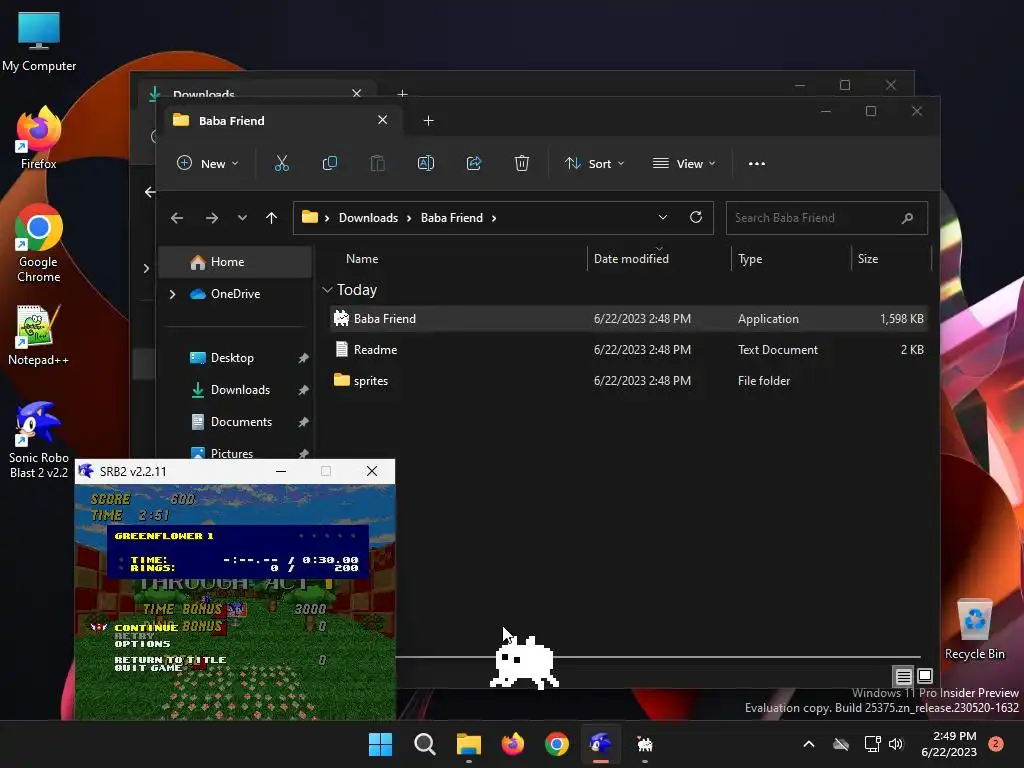Viewport: 1024px width, 768px height.
Task: Select Sonic Robo Blast 2 desktop shortcut
Action: [39, 440]
